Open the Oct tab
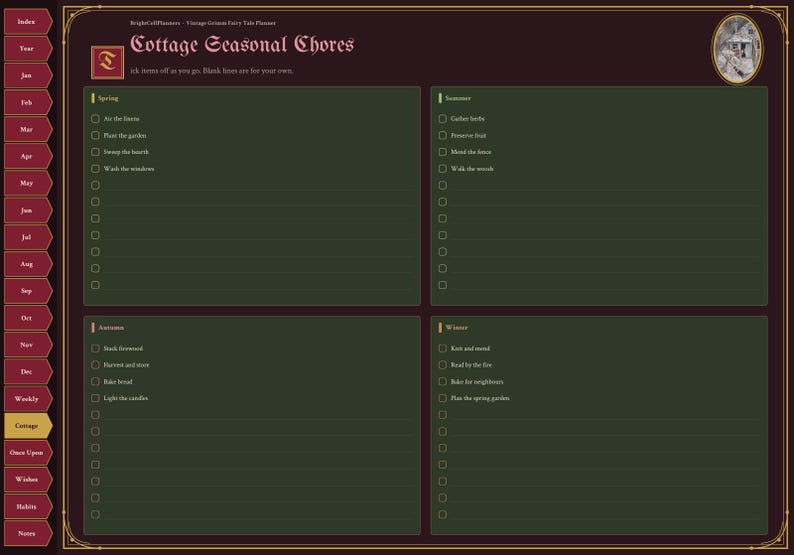 click(28, 318)
